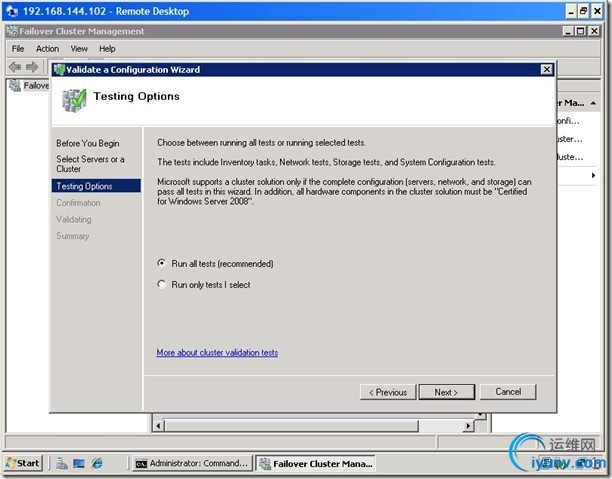Open the View menu
Viewport: 612px width, 479px height.
(x=79, y=49)
